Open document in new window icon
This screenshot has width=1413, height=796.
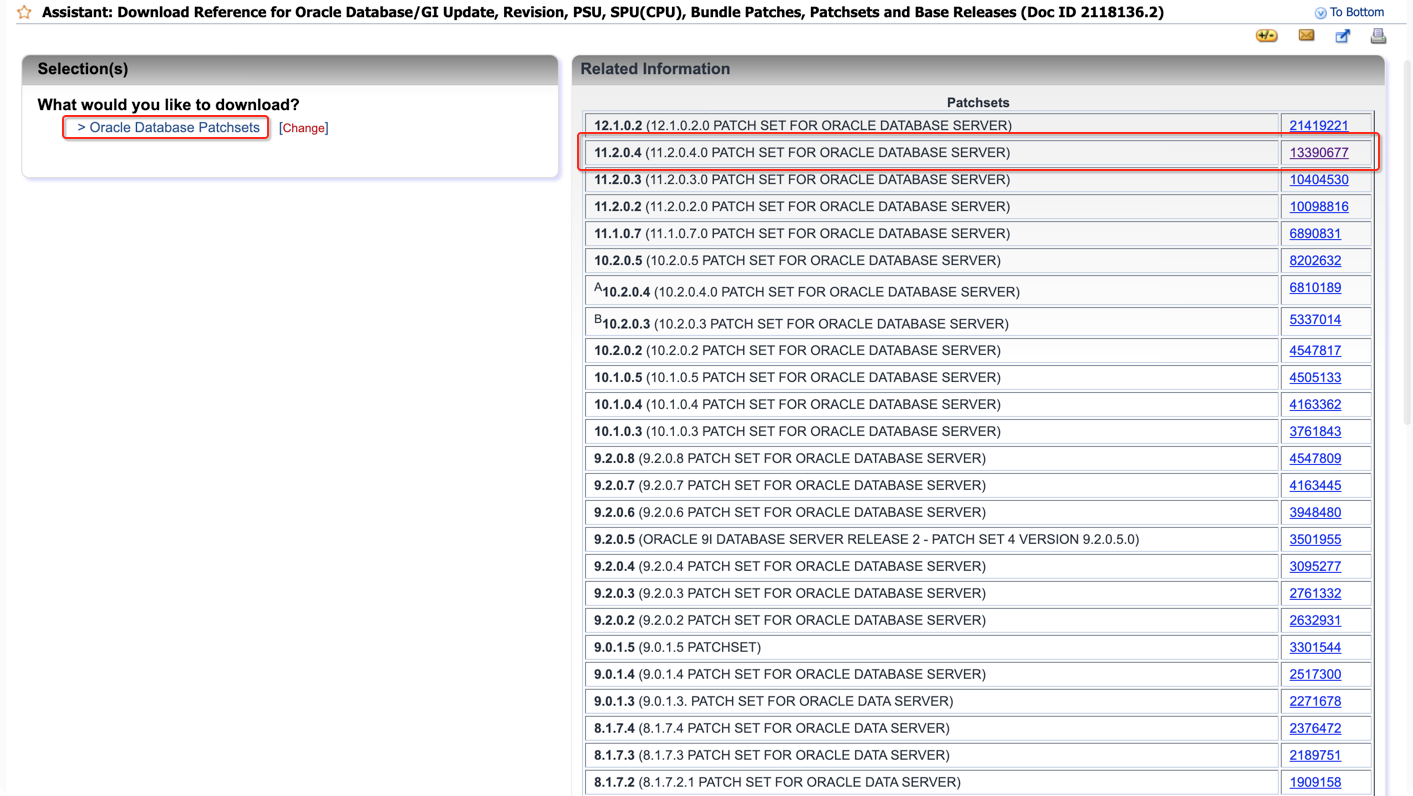[1343, 36]
